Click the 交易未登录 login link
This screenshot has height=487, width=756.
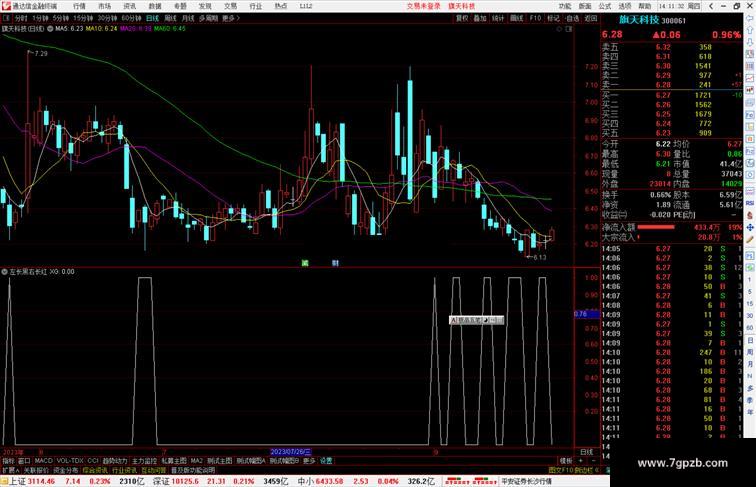[x=423, y=6]
